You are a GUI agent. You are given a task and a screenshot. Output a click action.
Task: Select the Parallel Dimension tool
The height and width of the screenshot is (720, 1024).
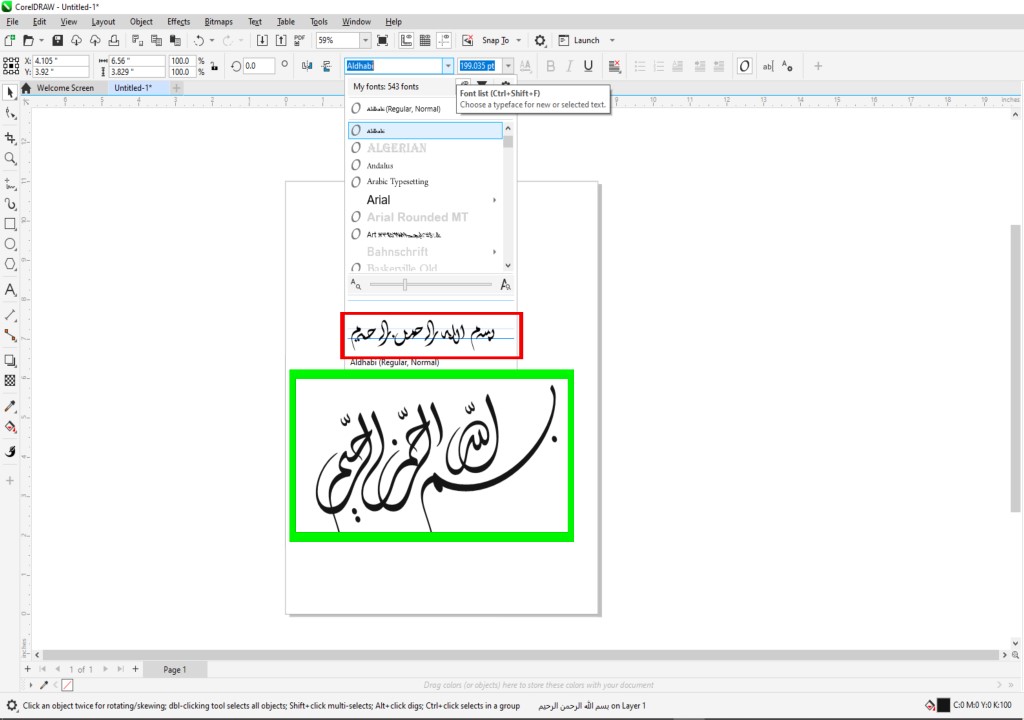click(10, 315)
